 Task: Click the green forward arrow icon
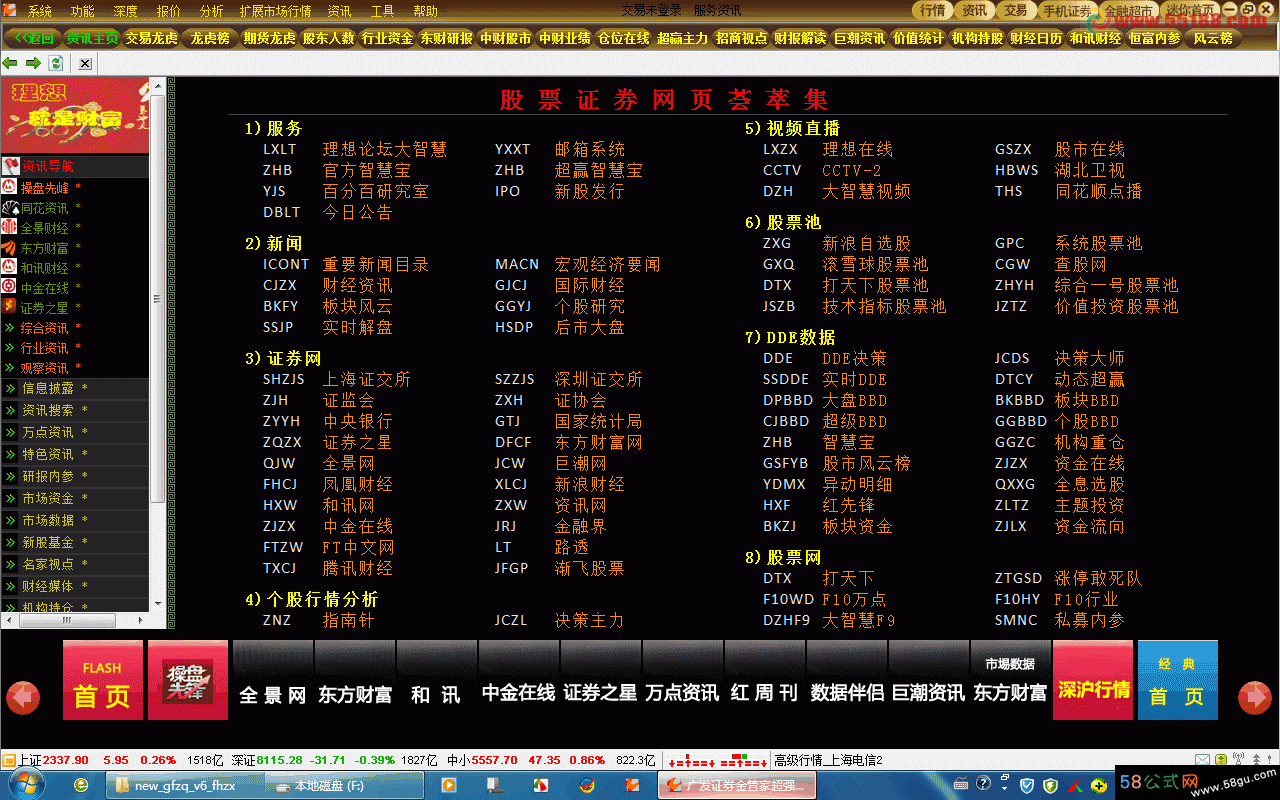[x=33, y=63]
